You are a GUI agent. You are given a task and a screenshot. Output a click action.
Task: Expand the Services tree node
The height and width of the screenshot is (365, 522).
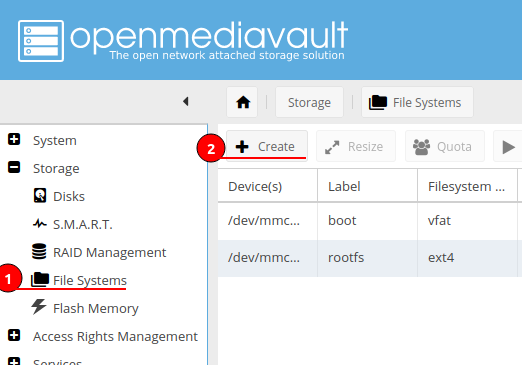click(14, 361)
